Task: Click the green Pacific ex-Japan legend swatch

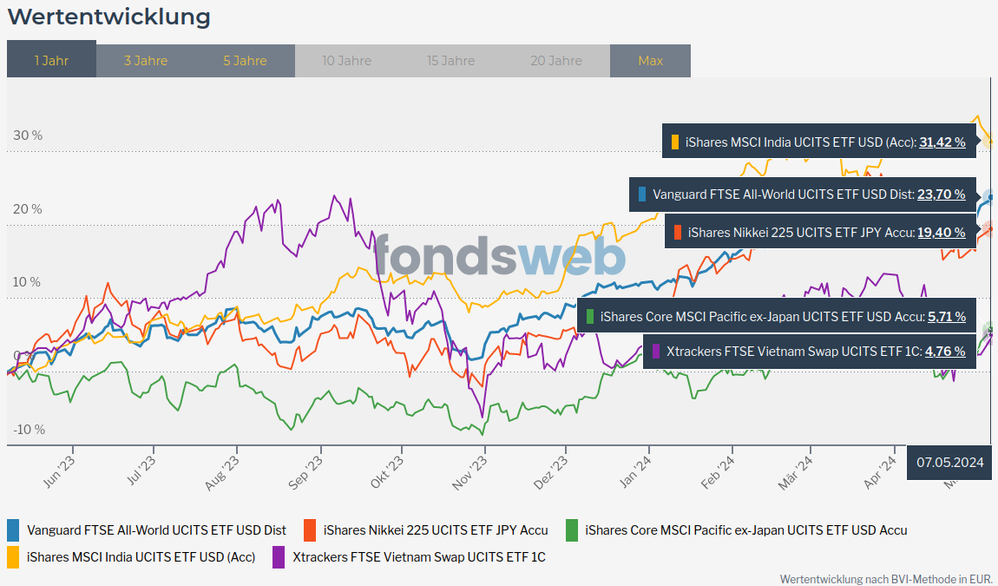Action: [x=572, y=530]
